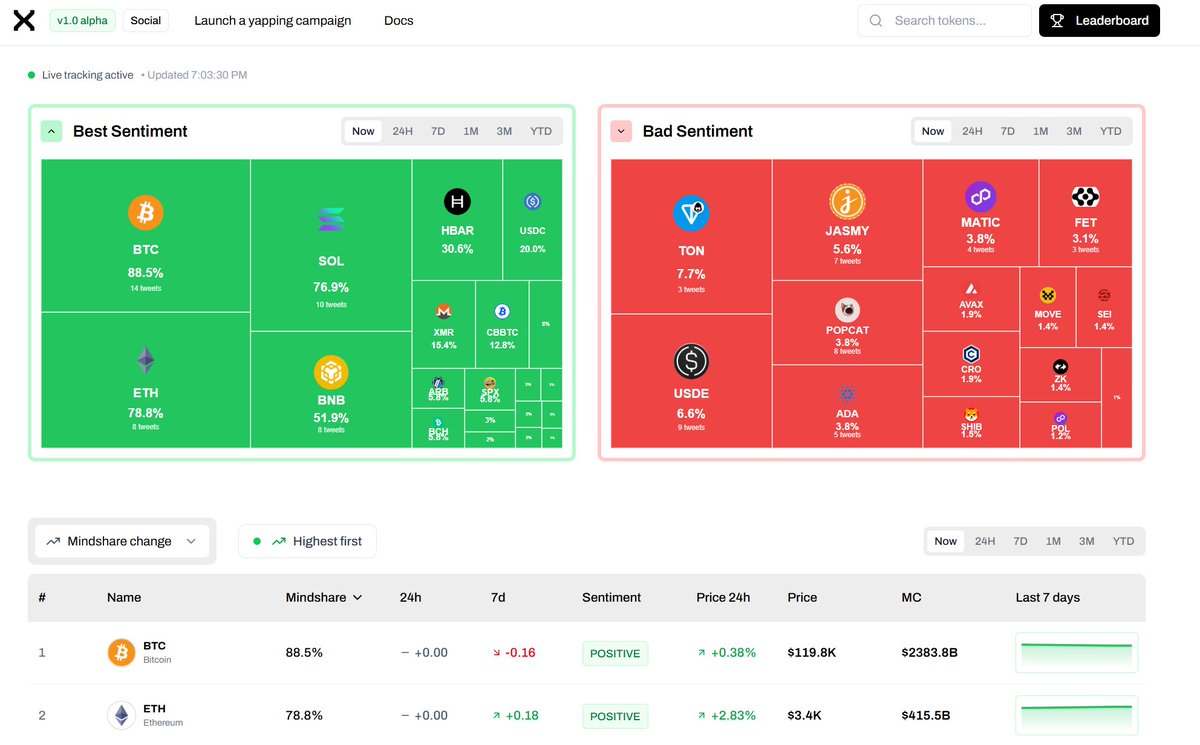The width and height of the screenshot is (1200, 745).
Task: Open Launch a yapping campaign
Action: click(273, 20)
